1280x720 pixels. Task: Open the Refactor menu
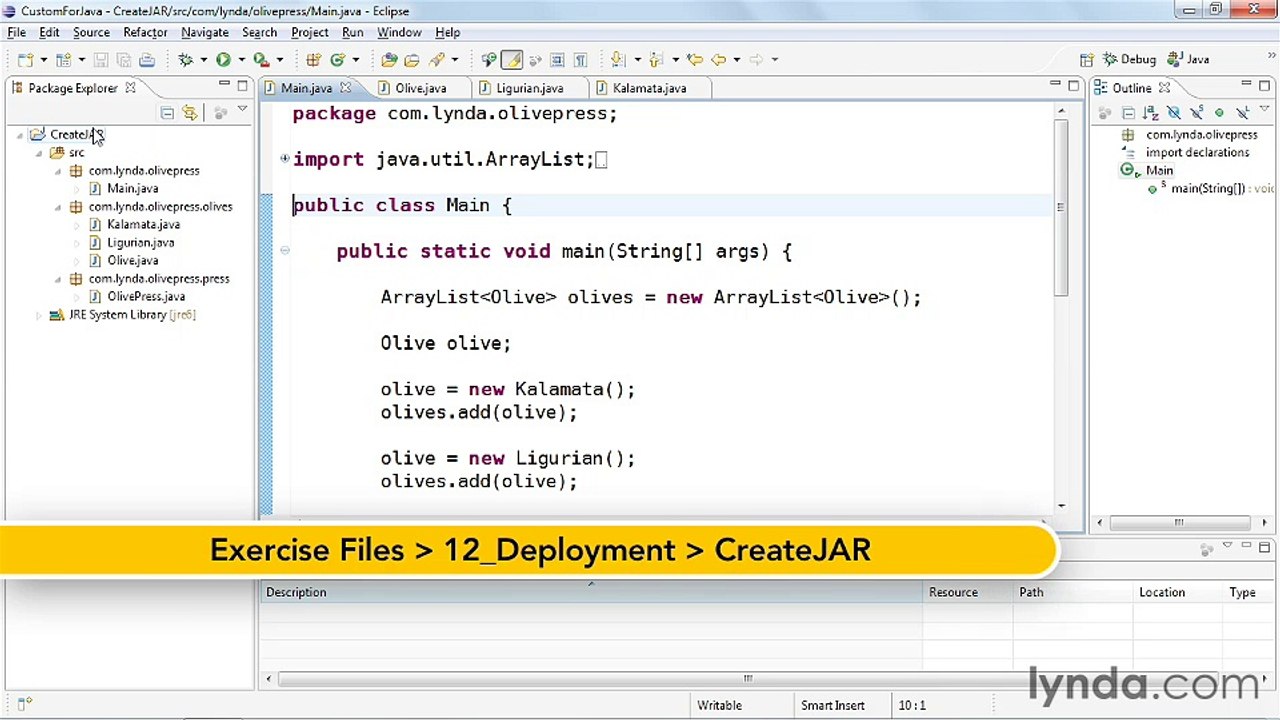coord(145,32)
